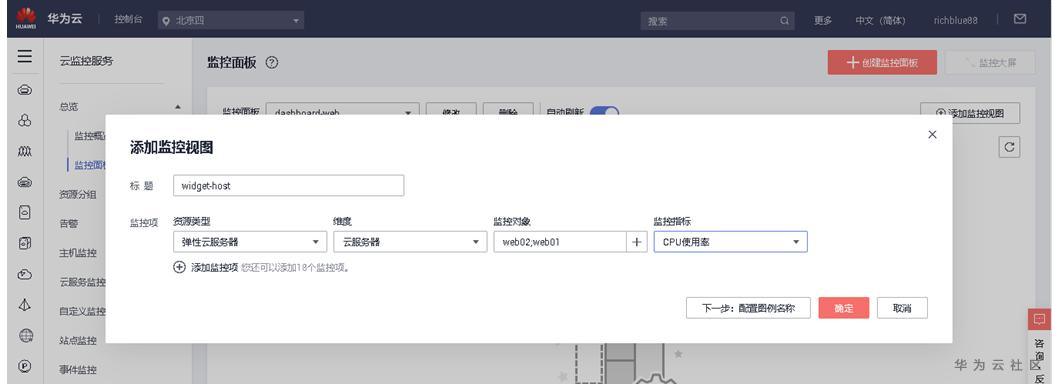Image resolution: width=1052 pixels, height=387 pixels.
Task: Click the plus button next to web02;web01
Action: pos(637,242)
